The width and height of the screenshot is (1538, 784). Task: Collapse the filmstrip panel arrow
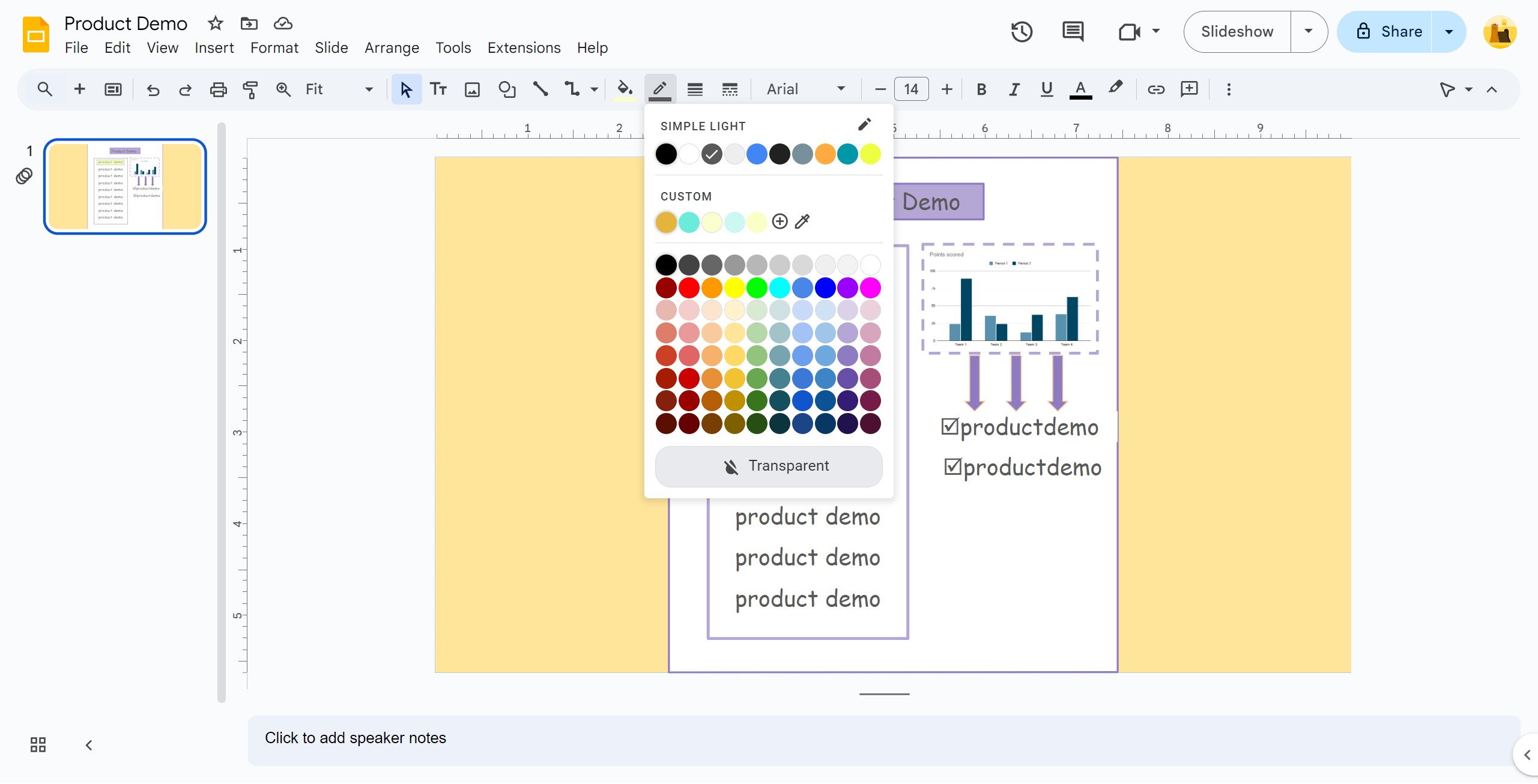click(89, 745)
